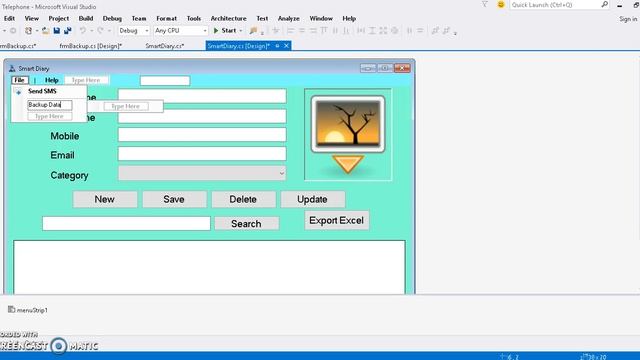The width and height of the screenshot is (640, 360).
Task: Open the Visual Studio Help menu
Action: (349, 18)
